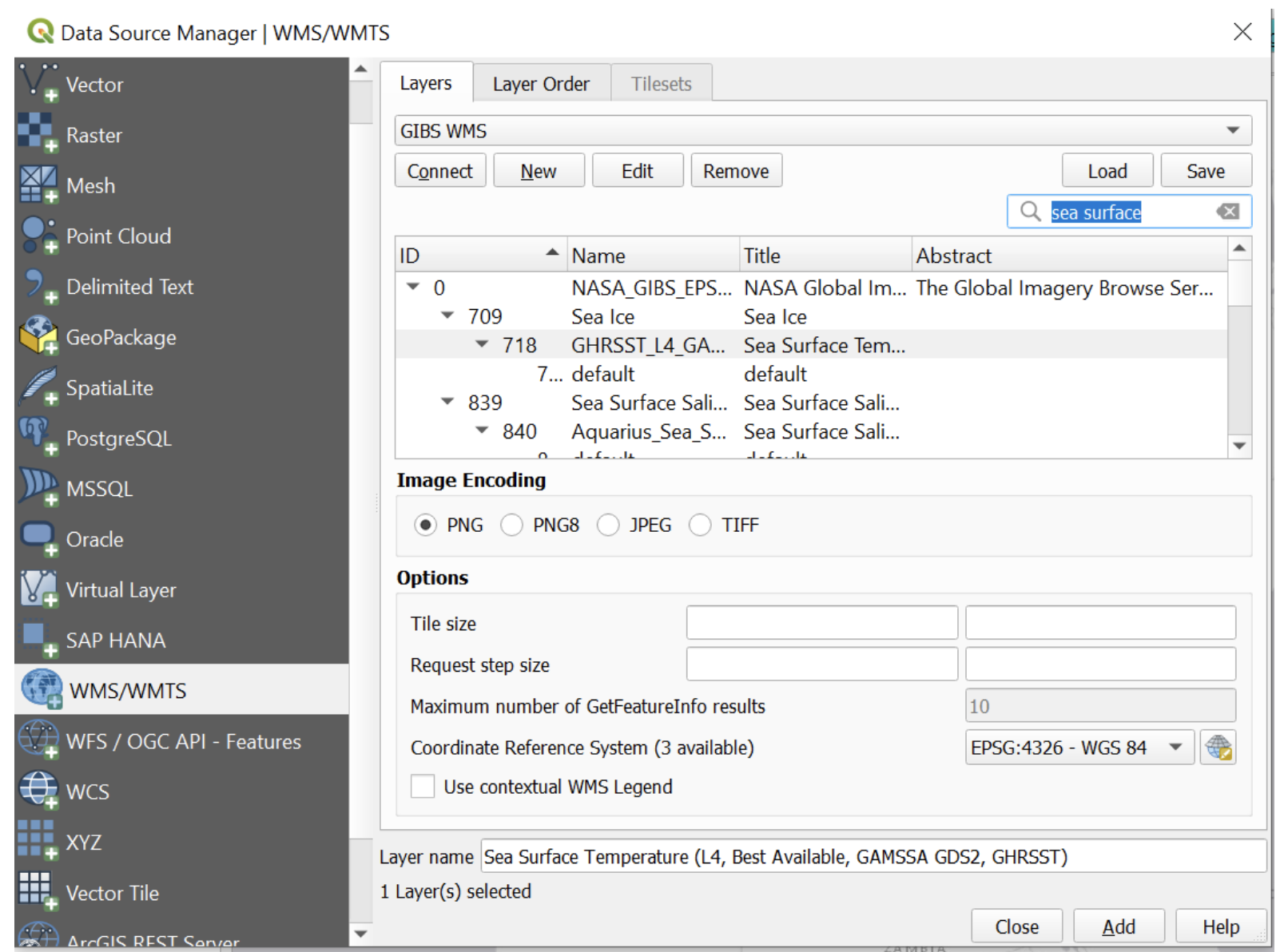Open the CRS selector globe button
The image size is (1280, 952).
click(1218, 748)
